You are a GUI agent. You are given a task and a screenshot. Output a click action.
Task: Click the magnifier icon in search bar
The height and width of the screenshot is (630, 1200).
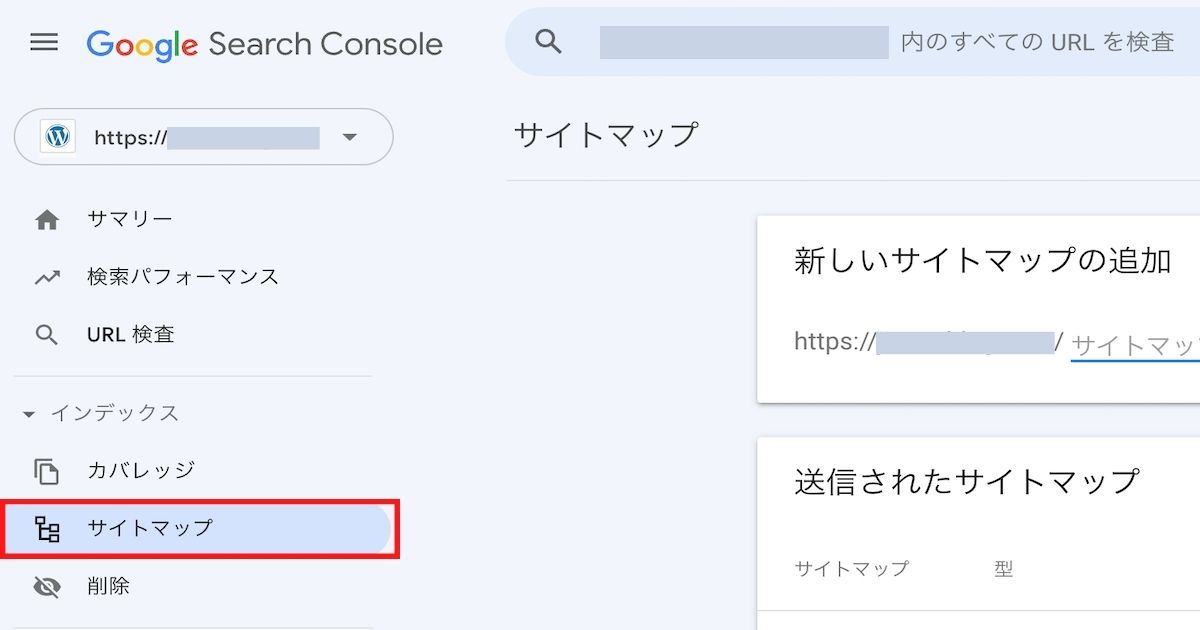(x=548, y=41)
